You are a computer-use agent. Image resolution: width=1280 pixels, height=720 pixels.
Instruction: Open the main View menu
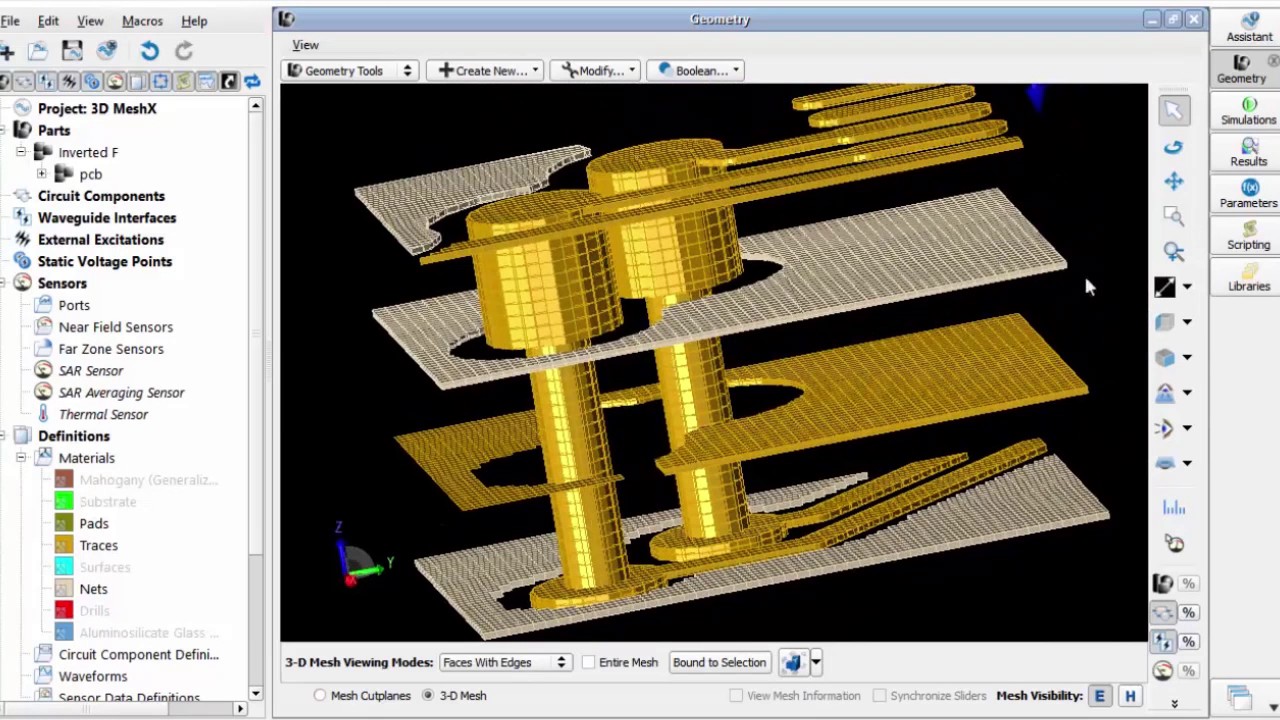click(x=90, y=21)
